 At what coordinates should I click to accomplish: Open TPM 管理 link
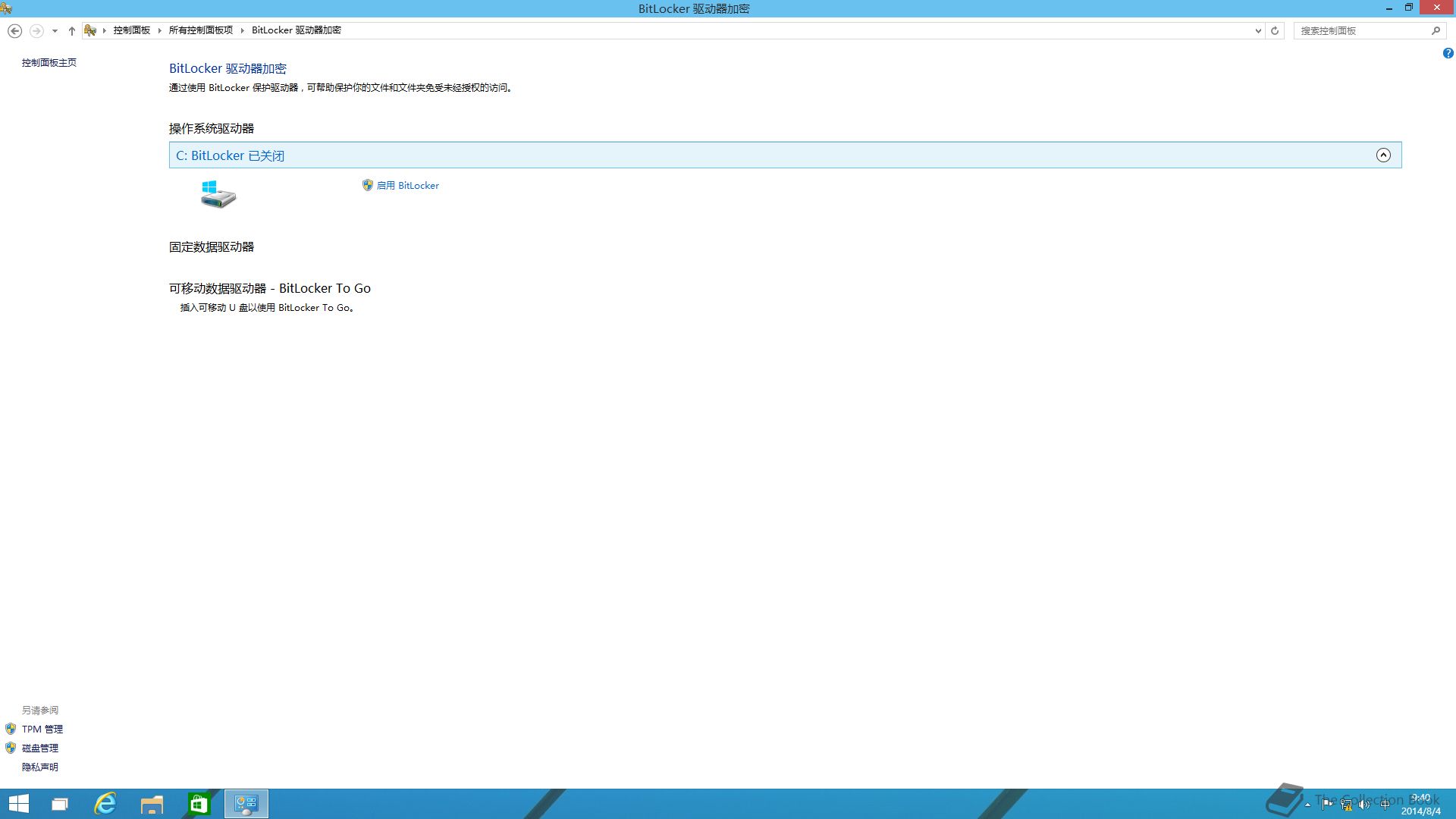(x=42, y=730)
